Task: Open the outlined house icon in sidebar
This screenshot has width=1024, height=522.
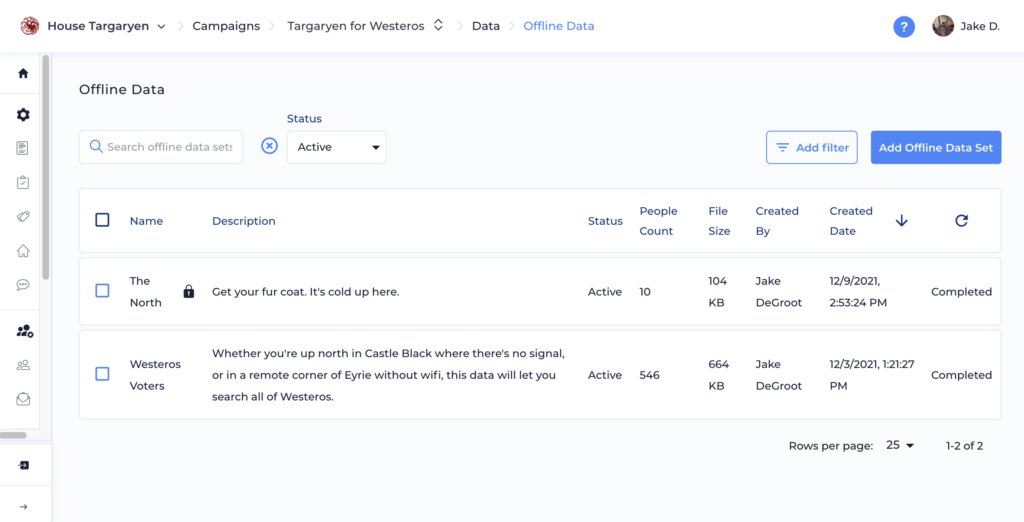Action: [x=23, y=251]
